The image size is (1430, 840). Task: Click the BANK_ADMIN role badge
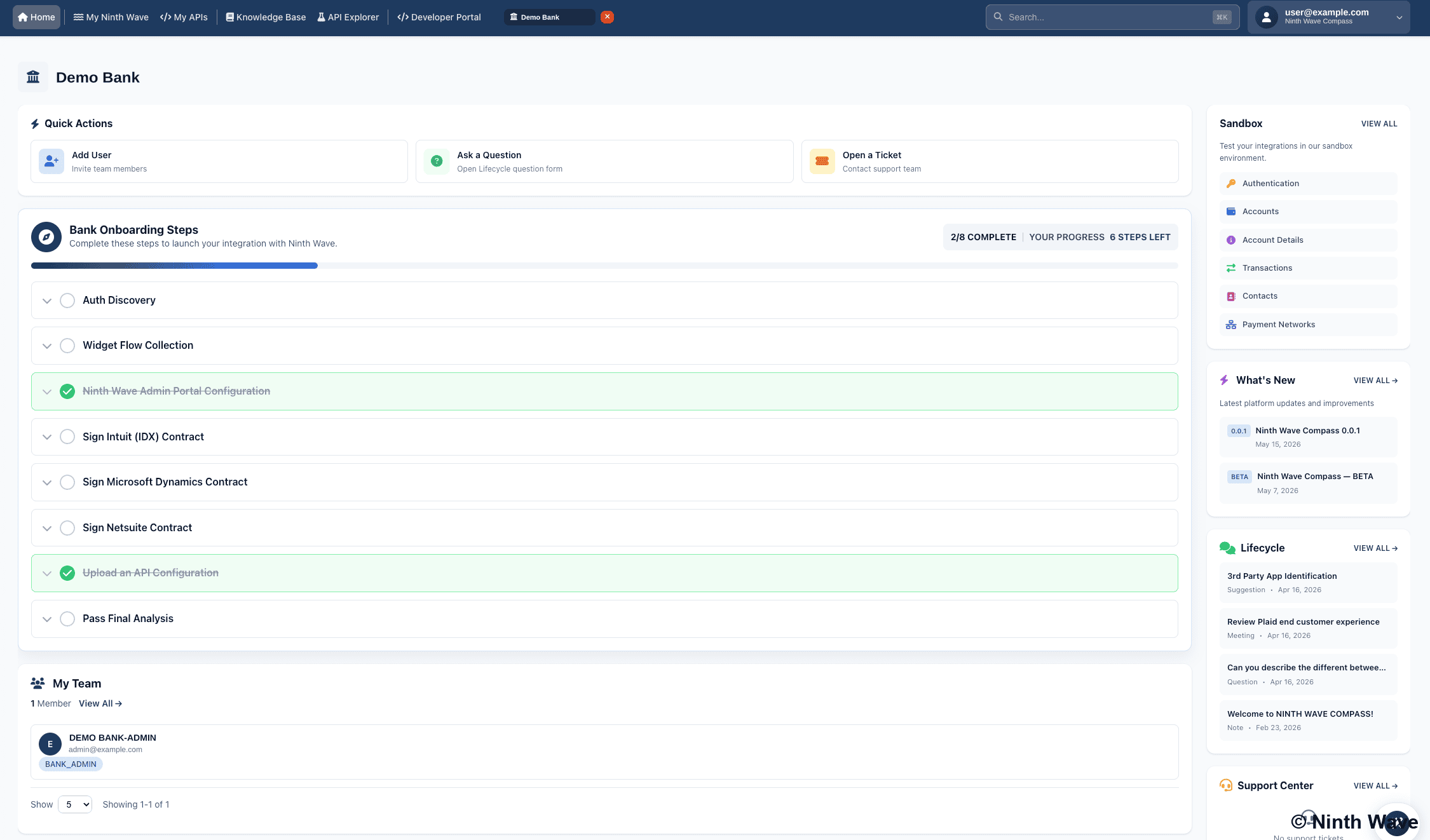[x=71, y=764]
